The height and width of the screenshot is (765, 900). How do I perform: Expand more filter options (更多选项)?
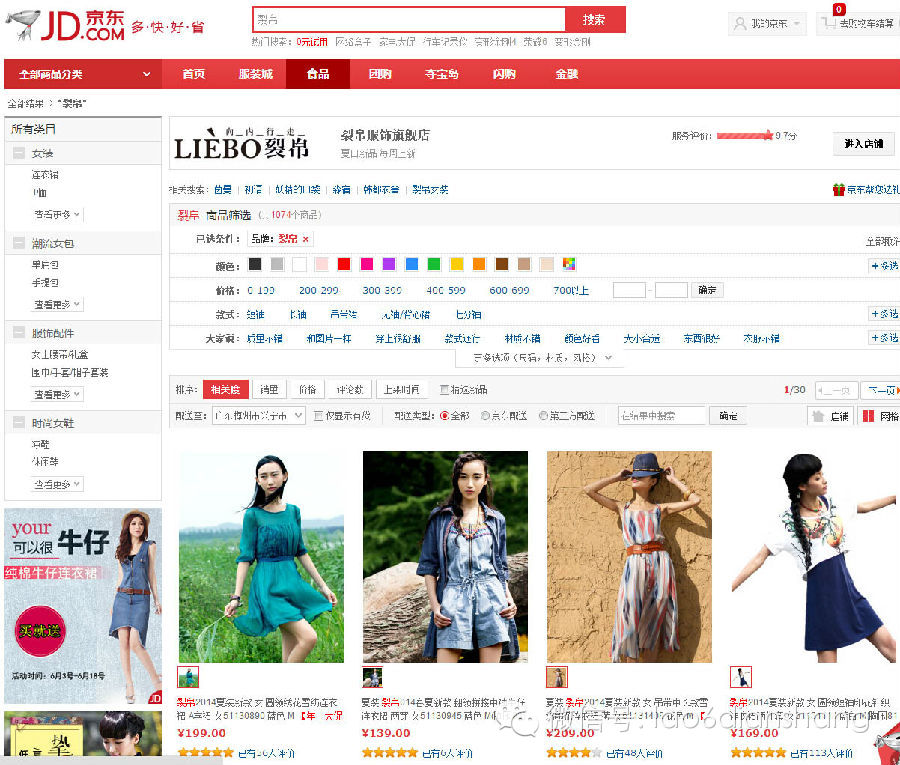[x=540, y=358]
